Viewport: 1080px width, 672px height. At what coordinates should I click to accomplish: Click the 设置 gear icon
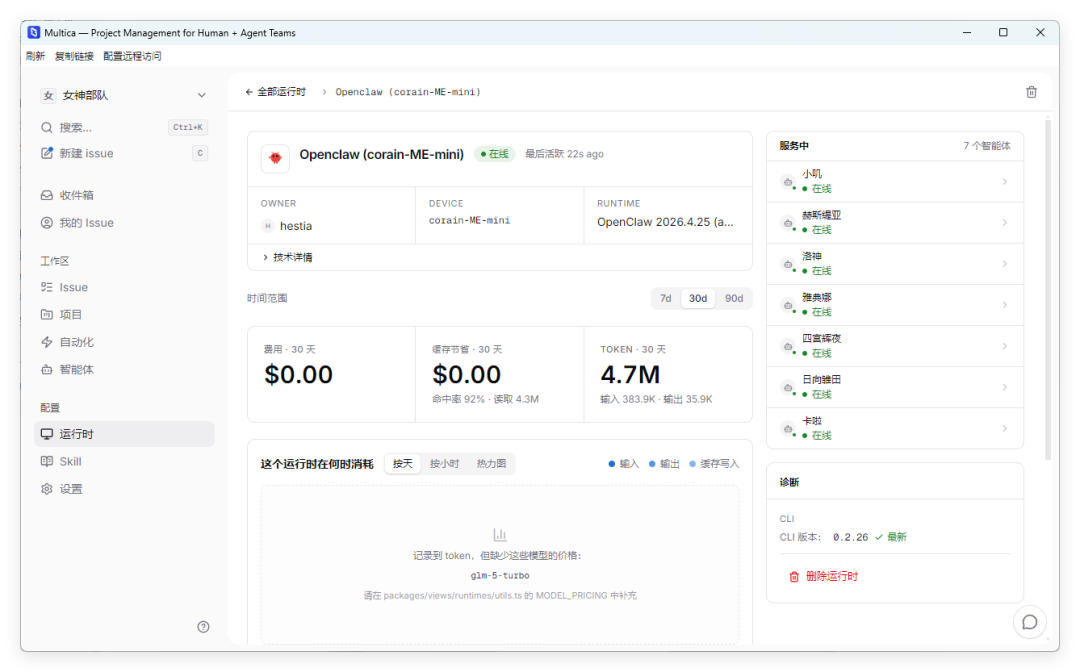tap(47, 489)
